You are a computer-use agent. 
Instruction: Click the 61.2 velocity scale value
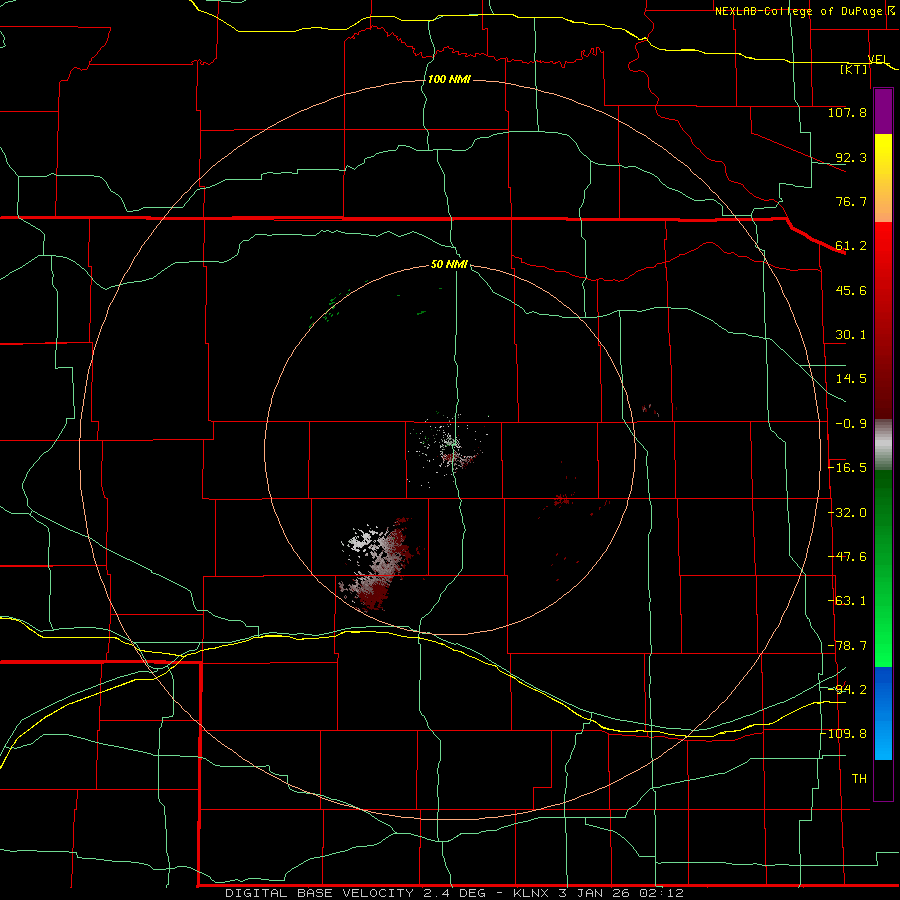(x=851, y=246)
